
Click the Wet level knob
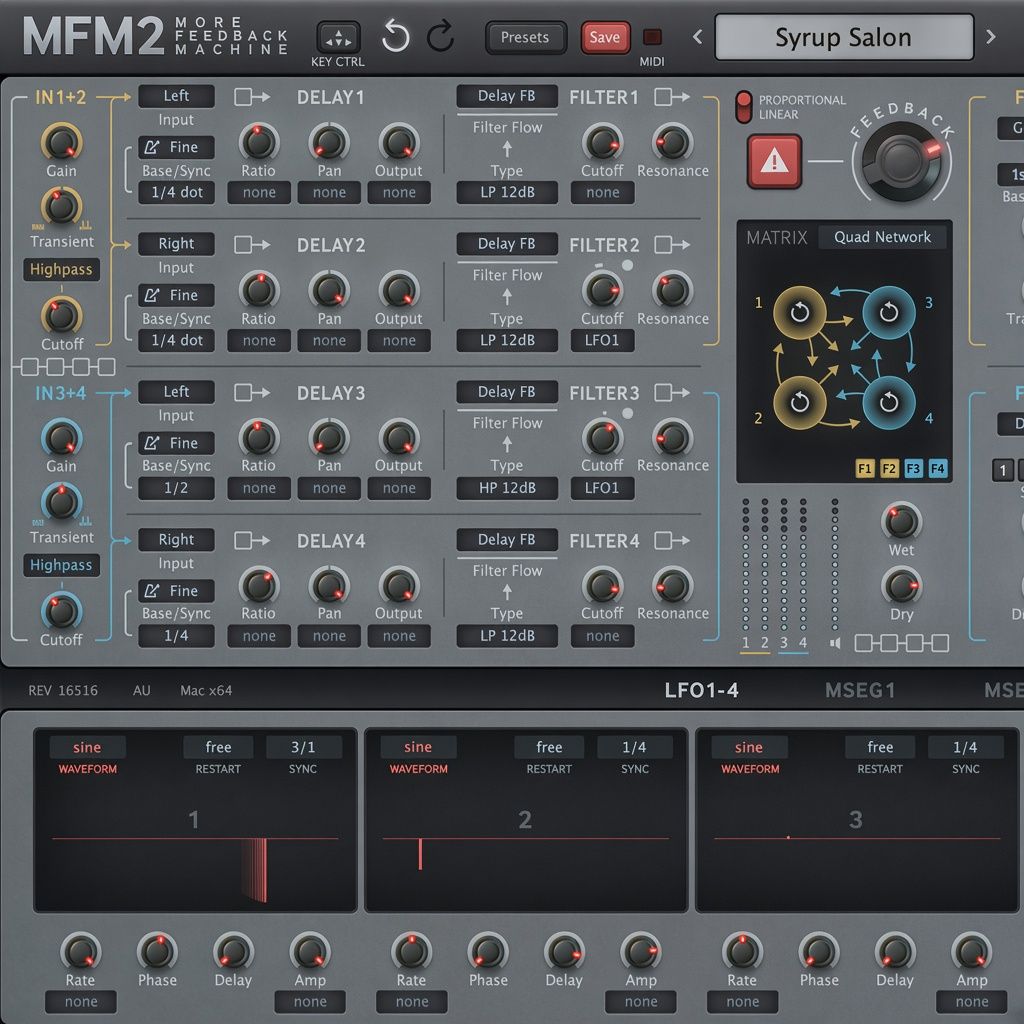click(901, 521)
